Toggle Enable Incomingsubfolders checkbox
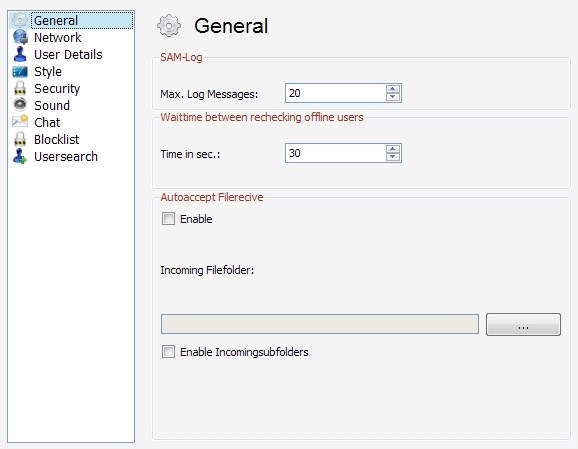 pos(168,351)
